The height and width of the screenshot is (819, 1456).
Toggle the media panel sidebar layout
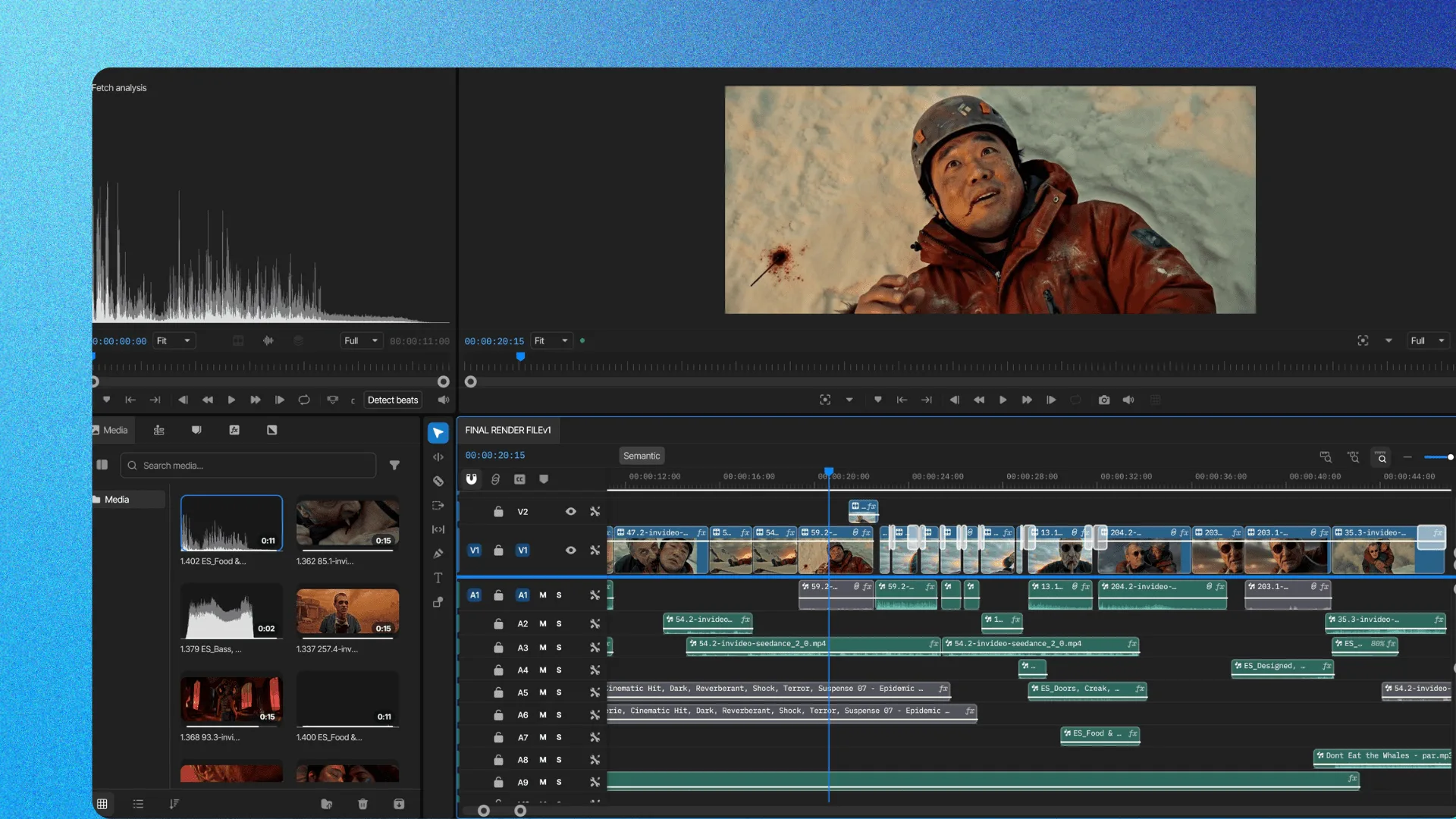pos(102,465)
